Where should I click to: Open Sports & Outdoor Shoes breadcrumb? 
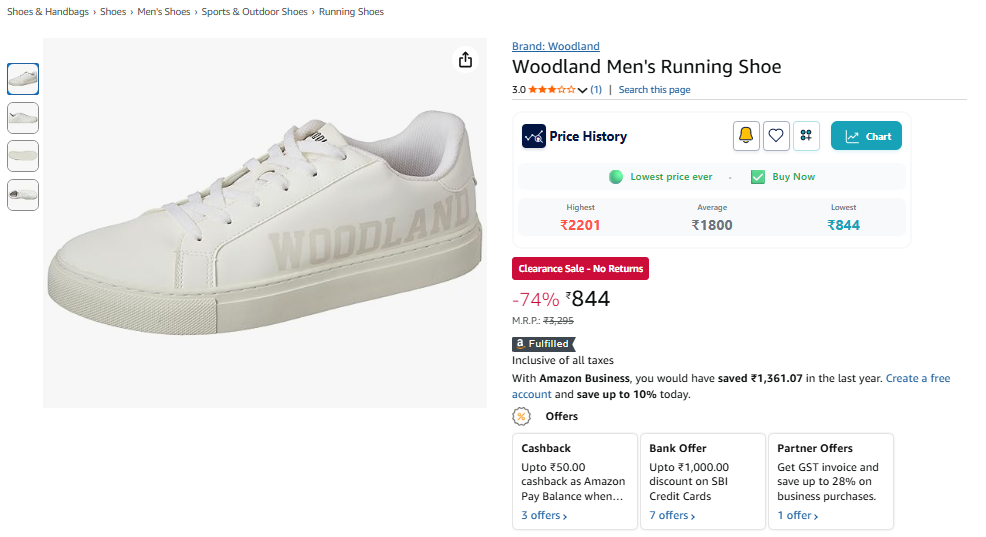coord(254,12)
